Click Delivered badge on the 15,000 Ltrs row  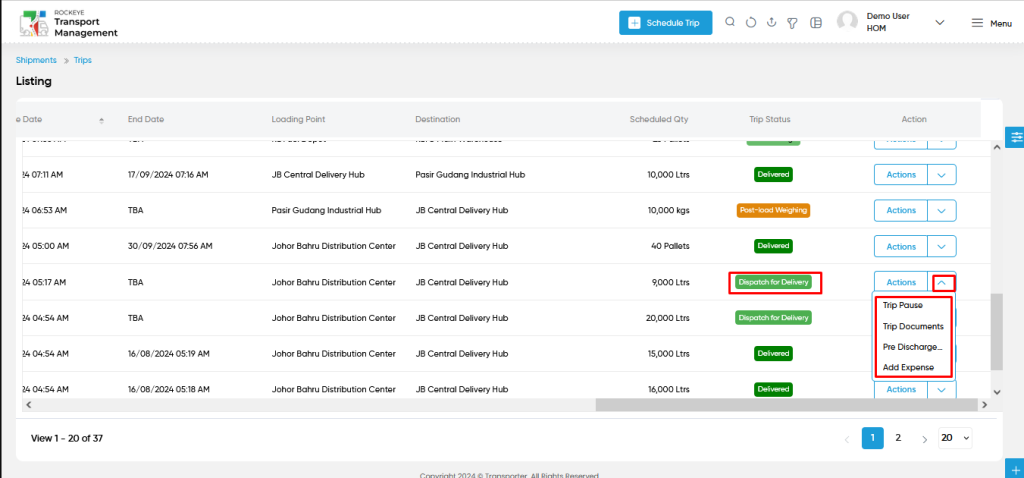[x=774, y=353]
